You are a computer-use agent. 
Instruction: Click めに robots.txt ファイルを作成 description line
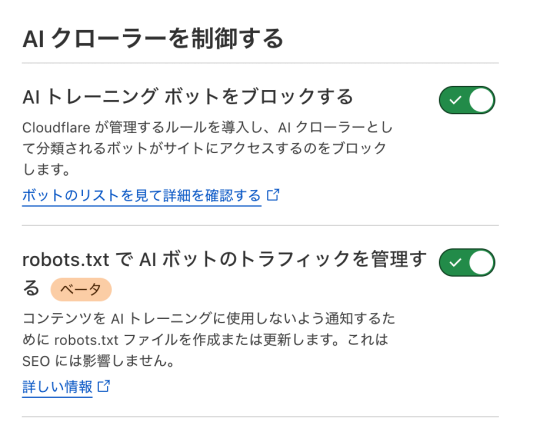(x=205, y=340)
